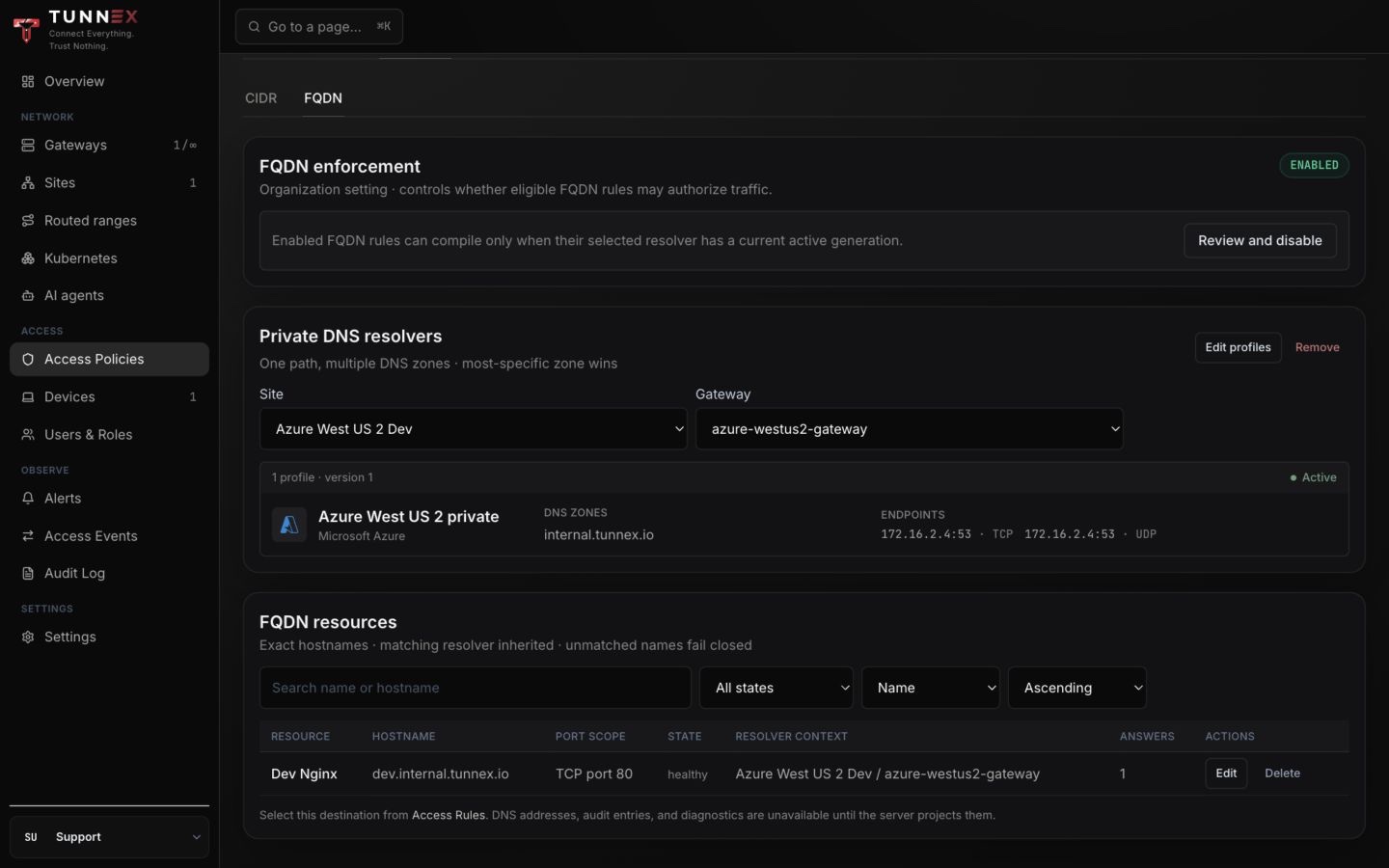Viewport: 1389px width, 868px height.
Task: Click the internal.tunnex.io DNS zone
Action: tap(599, 535)
